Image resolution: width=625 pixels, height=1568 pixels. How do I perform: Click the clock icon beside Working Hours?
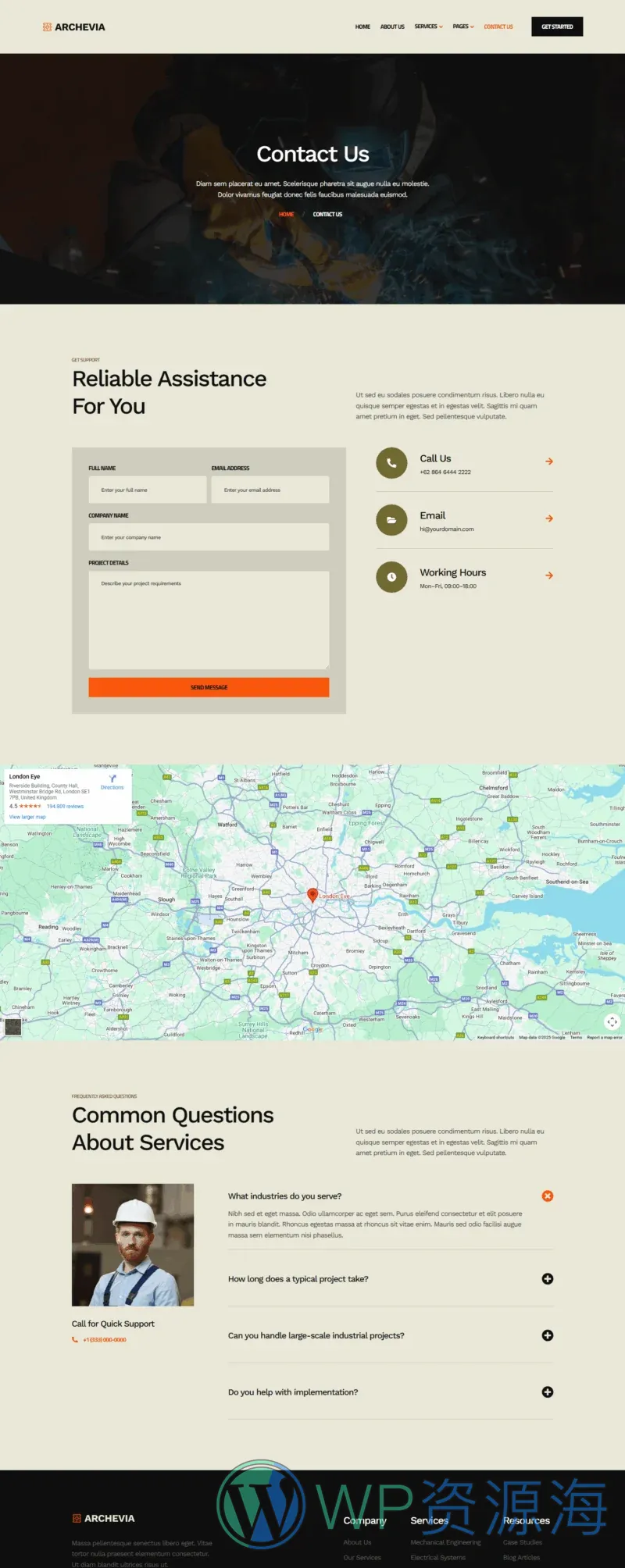point(391,577)
